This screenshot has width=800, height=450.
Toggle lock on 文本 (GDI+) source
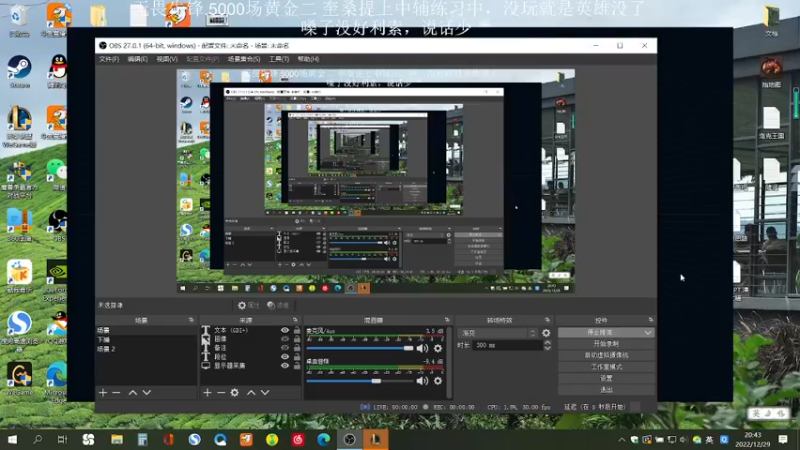pos(297,330)
